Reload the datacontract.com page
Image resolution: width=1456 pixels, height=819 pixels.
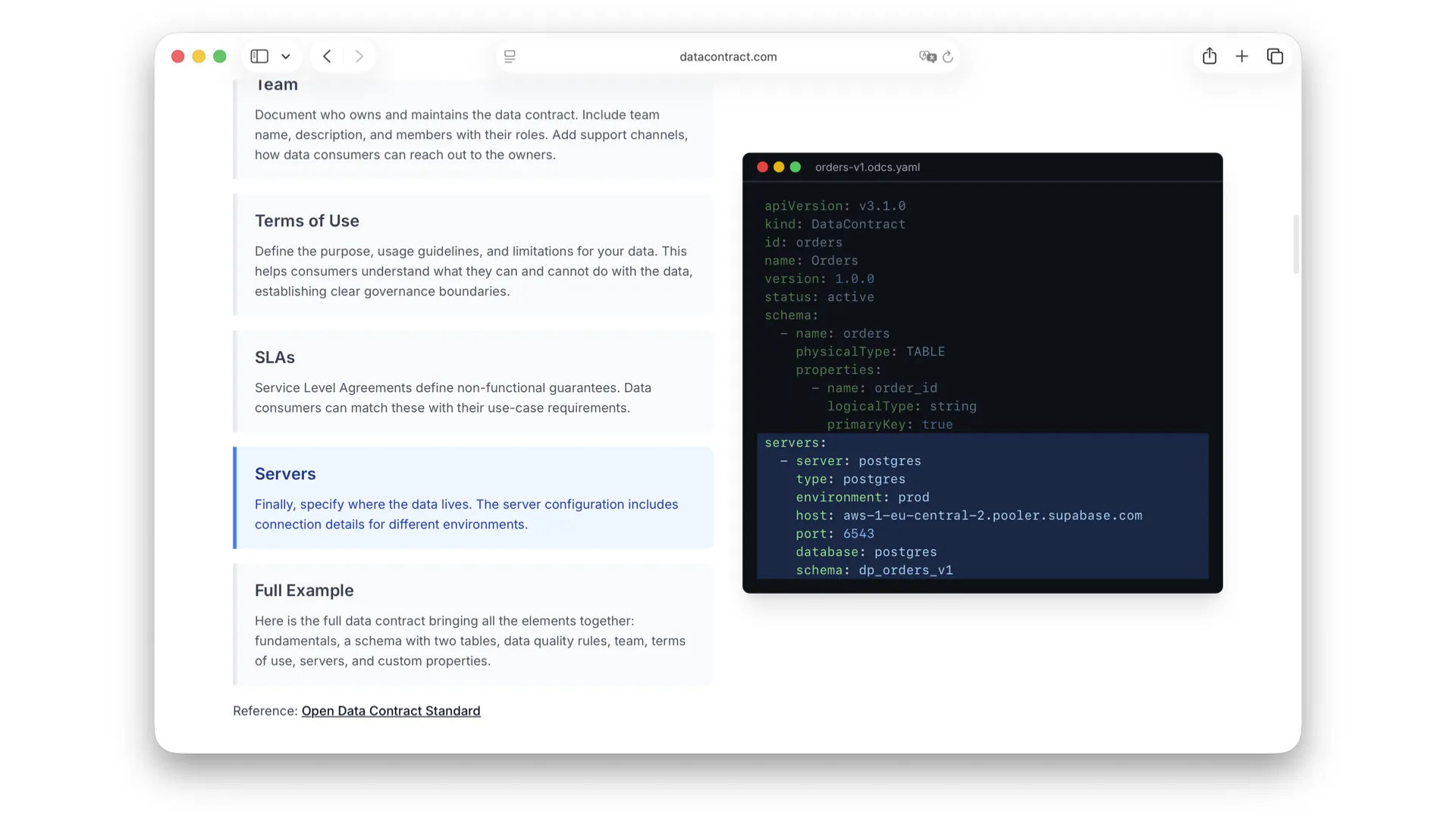pyautogui.click(x=949, y=56)
